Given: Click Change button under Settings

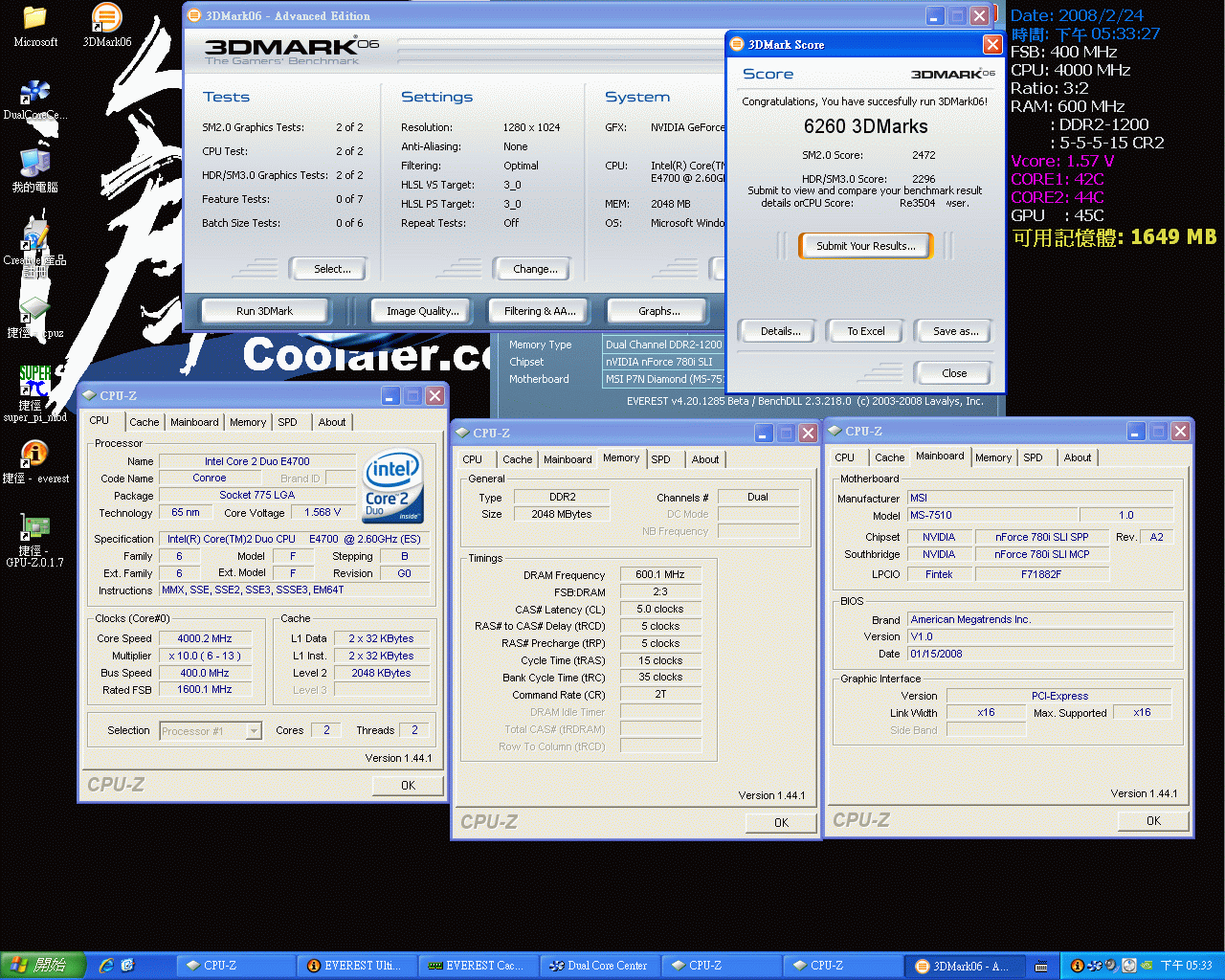Looking at the screenshot, I should pos(535,269).
